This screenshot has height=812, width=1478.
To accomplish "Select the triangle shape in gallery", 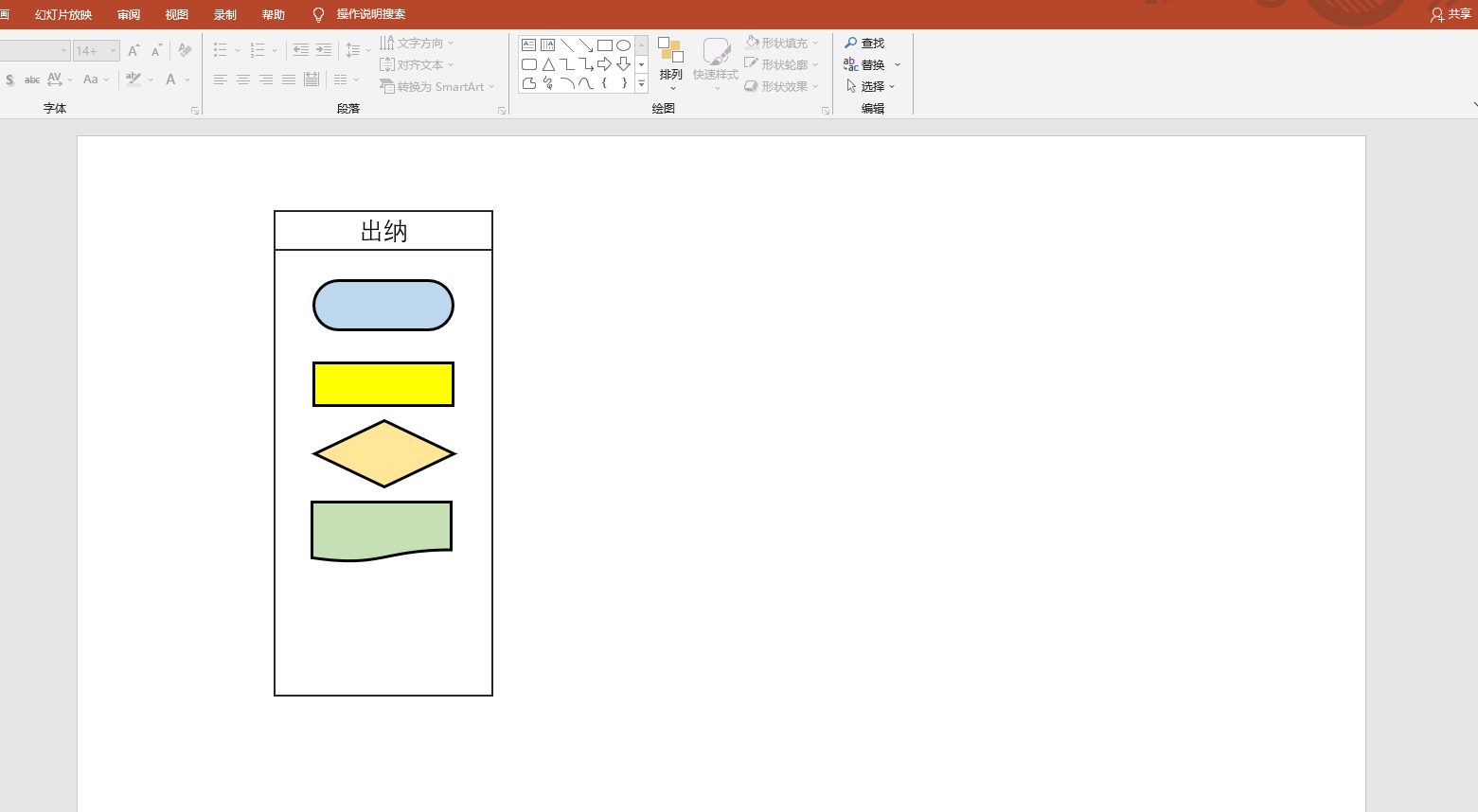I will (547, 64).
